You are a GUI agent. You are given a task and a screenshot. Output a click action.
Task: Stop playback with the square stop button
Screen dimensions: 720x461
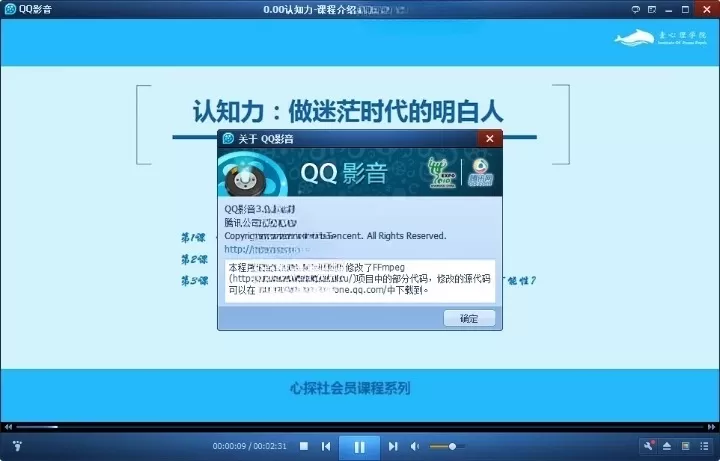(304, 446)
